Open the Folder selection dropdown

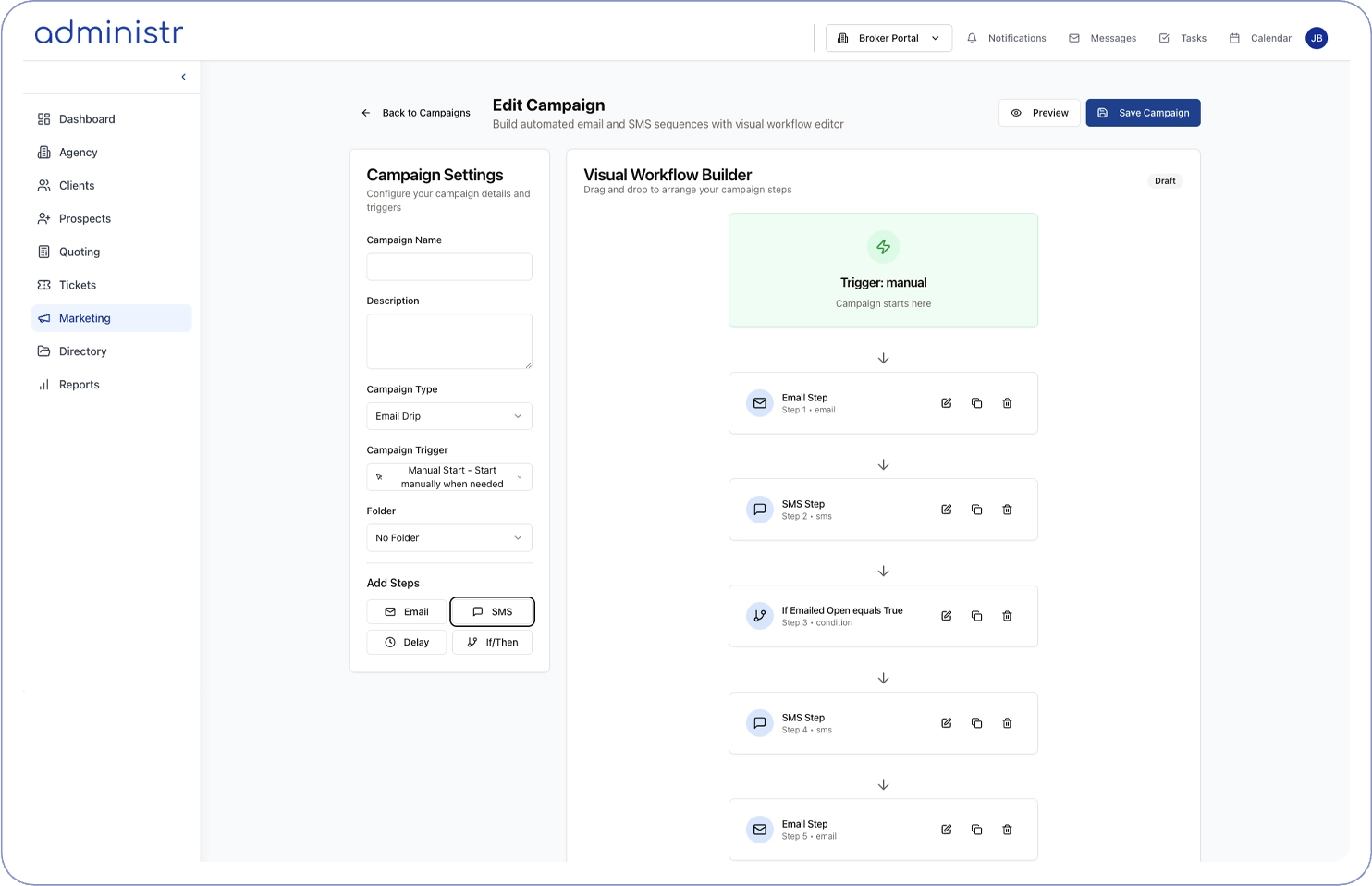click(x=449, y=538)
